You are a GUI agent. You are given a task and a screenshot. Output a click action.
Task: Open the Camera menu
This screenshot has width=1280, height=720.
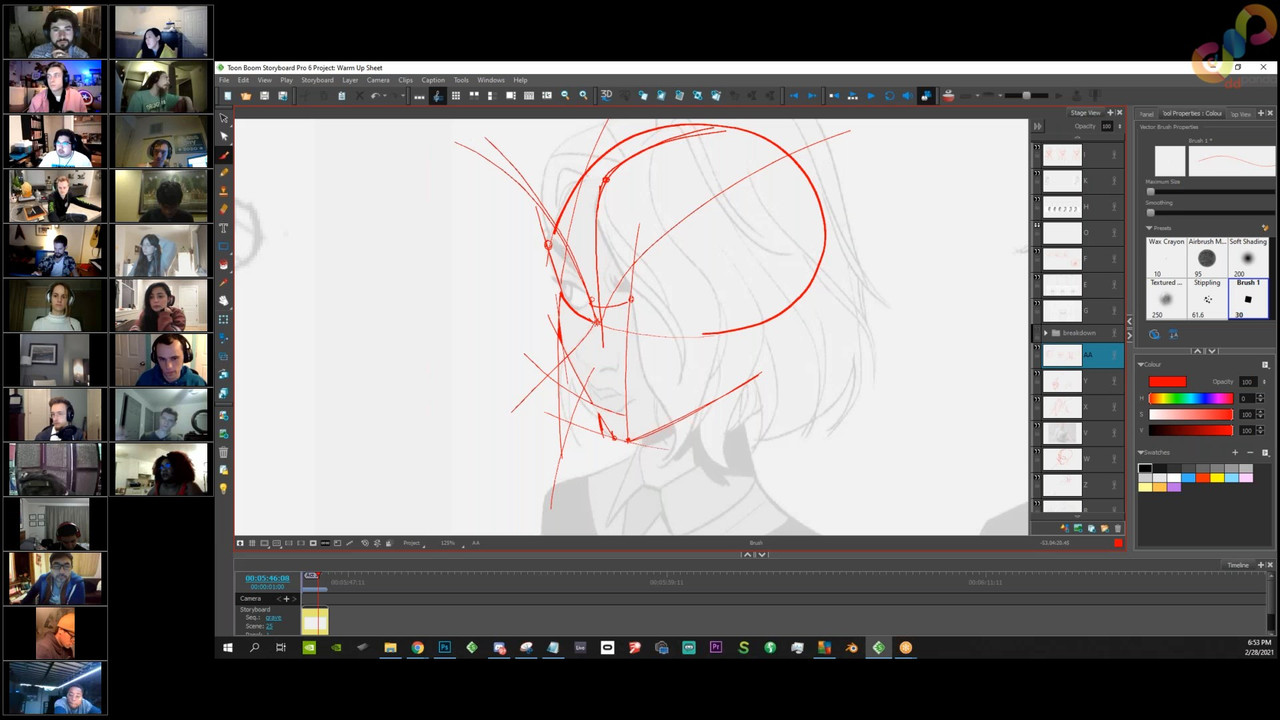click(x=378, y=80)
